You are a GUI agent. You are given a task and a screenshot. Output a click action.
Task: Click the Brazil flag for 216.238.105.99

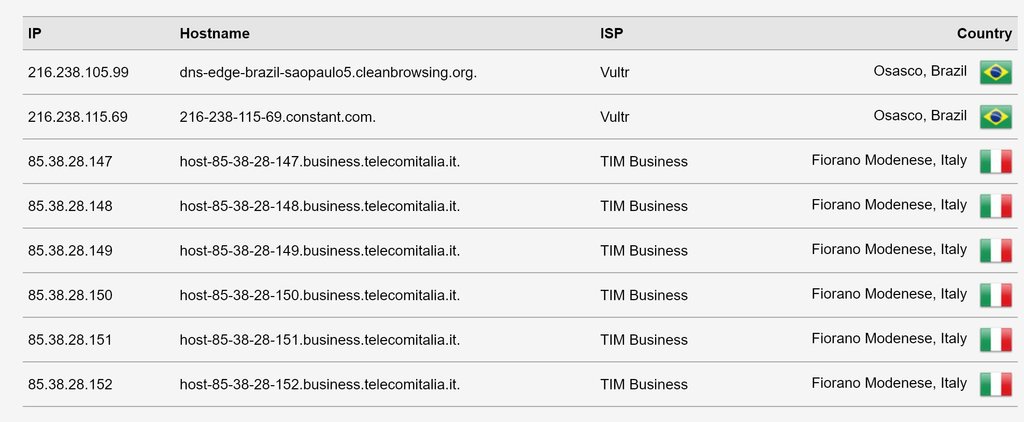tap(995, 72)
